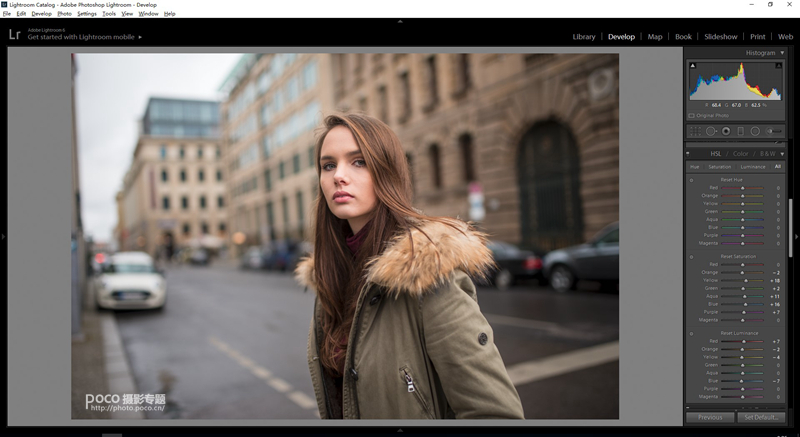
Task: Click the Original Photo icon under histogram
Action: click(692, 116)
